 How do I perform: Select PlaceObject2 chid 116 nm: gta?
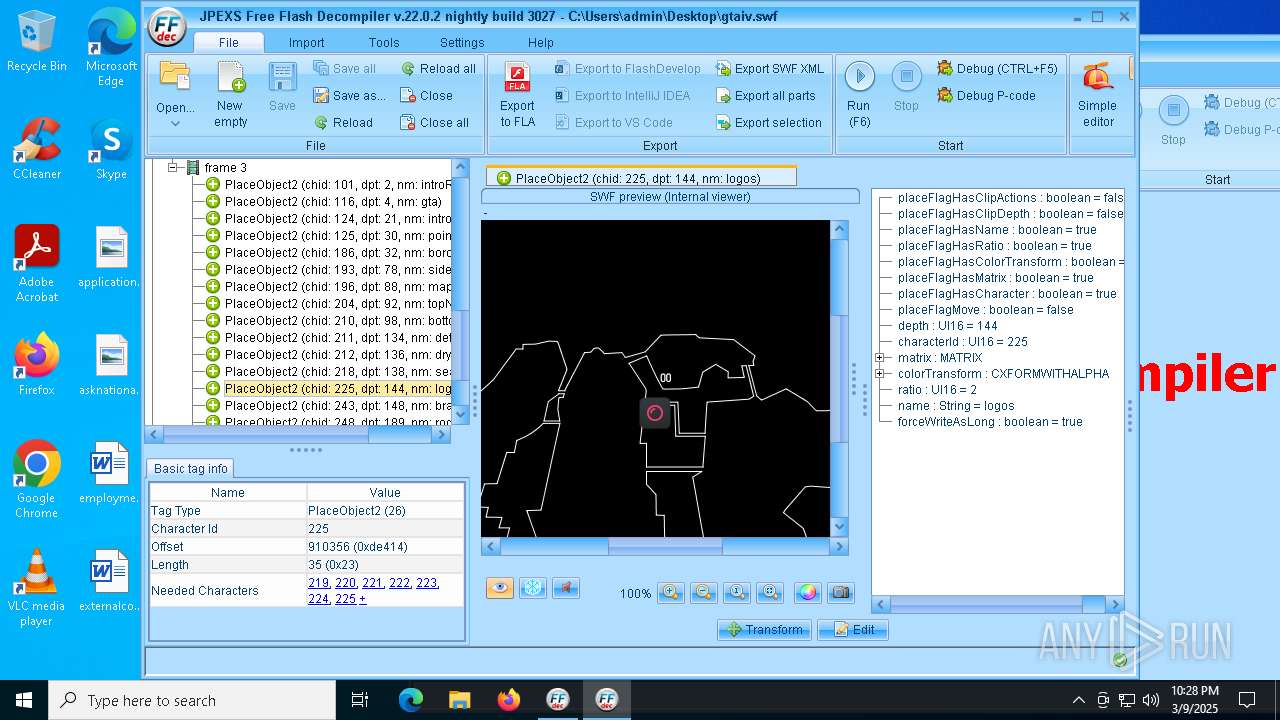(x=329, y=202)
